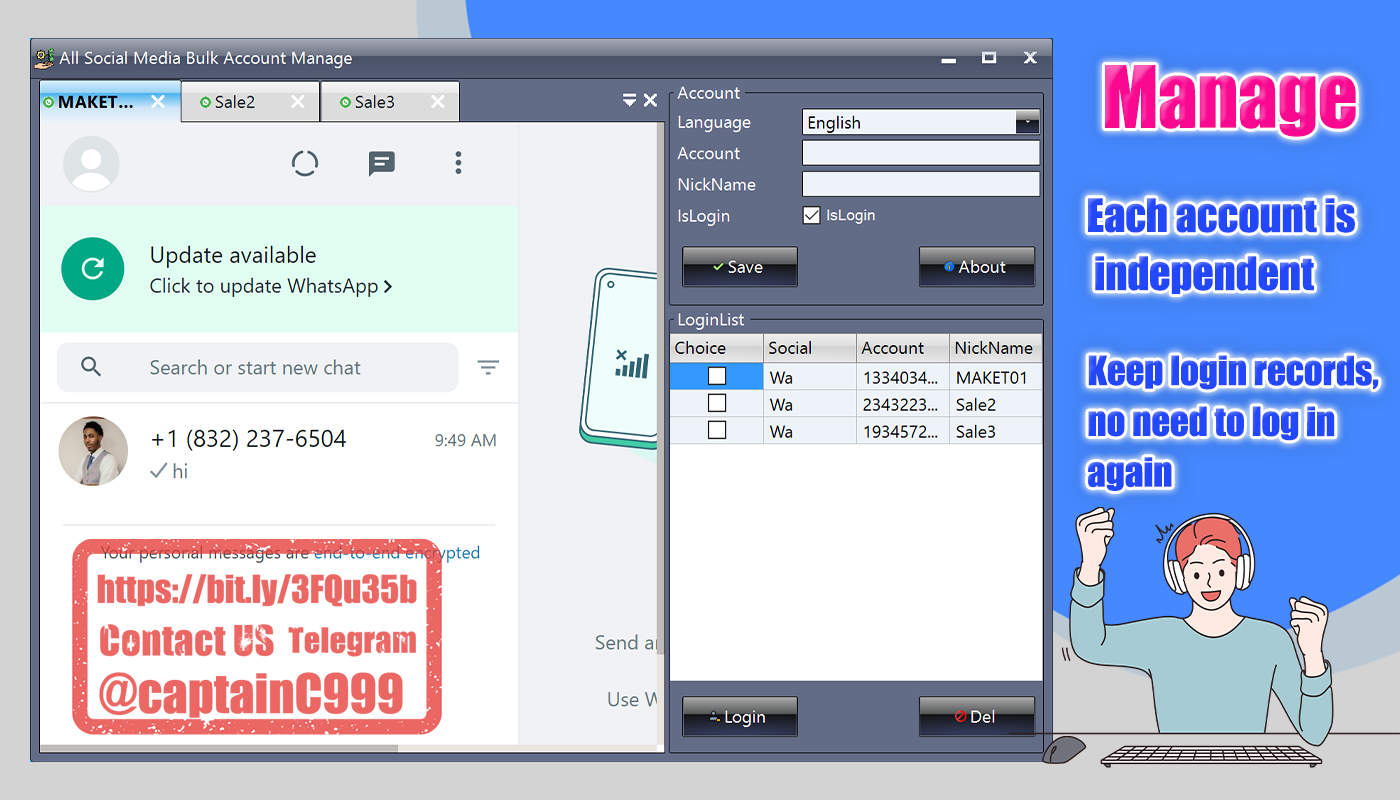Select account cell starting with 2343223

[903, 404]
